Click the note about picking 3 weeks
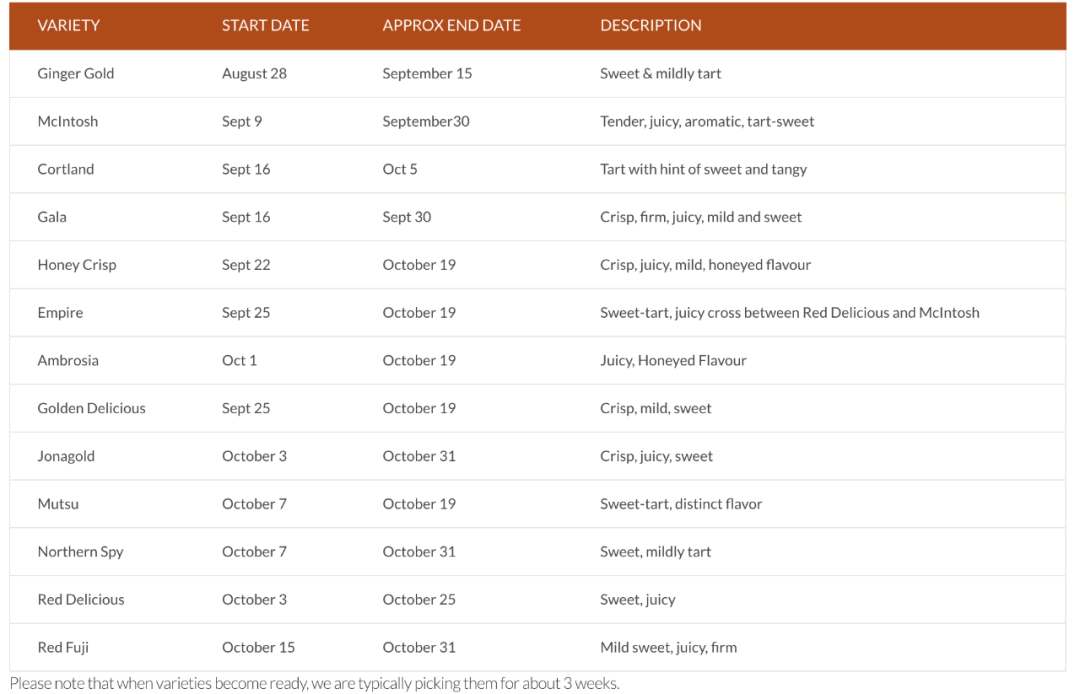This screenshot has height=694, width=1080. [314, 684]
